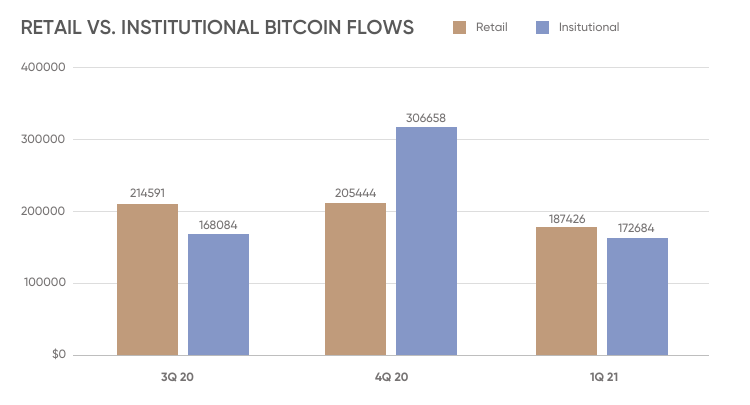Click the 400000 y-axis label
Viewport: 750px width, 405px height.
coord(43,68)
